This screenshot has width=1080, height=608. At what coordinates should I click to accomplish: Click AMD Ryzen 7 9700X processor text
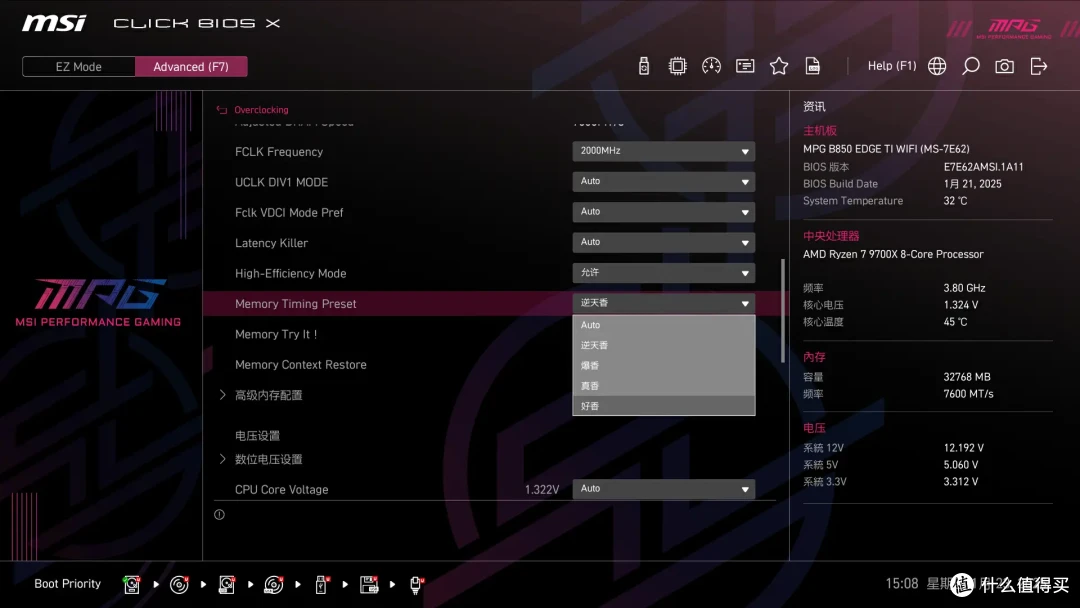[893, 254]
